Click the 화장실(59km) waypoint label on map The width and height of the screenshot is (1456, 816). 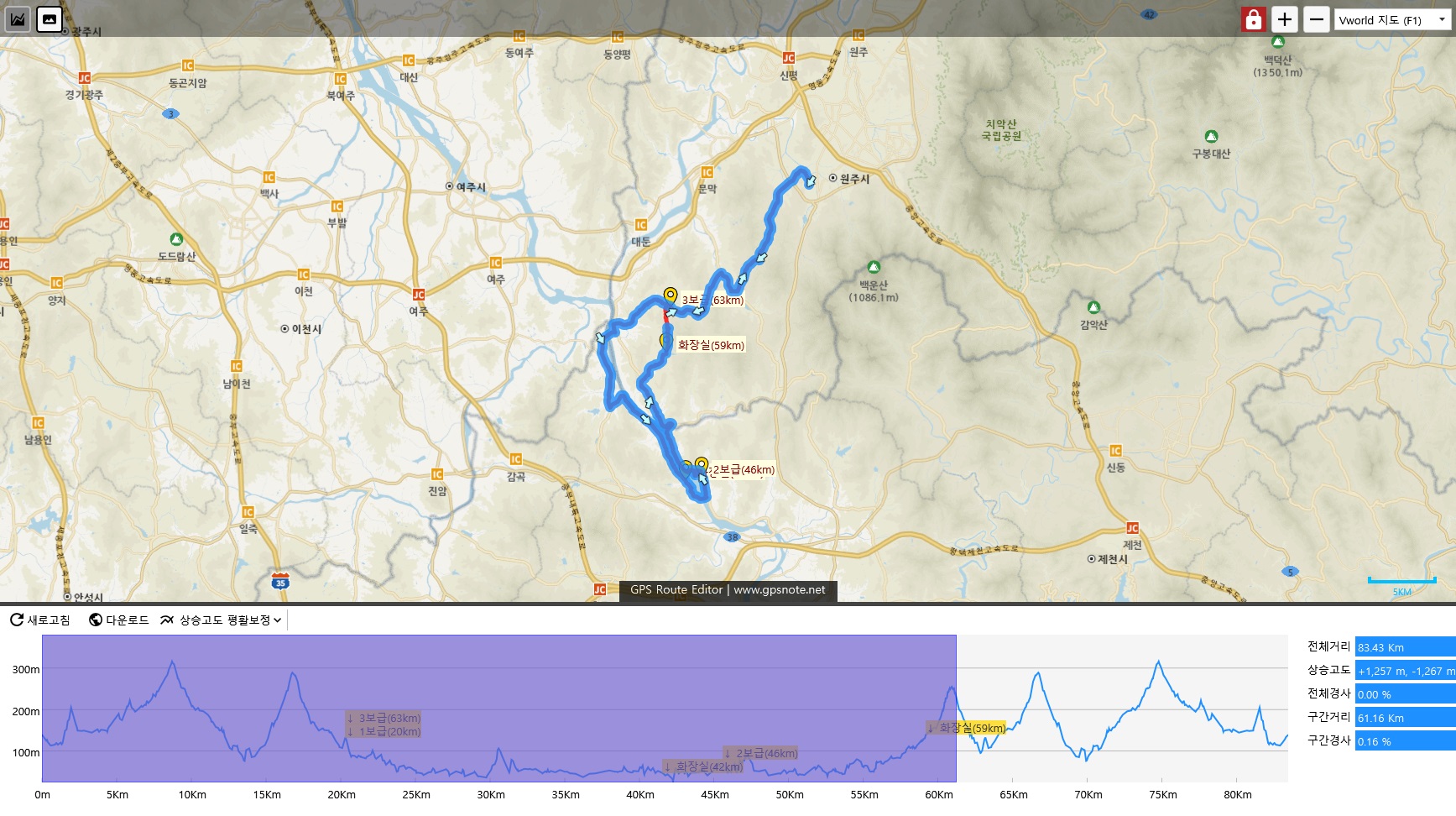click(711, 345)
